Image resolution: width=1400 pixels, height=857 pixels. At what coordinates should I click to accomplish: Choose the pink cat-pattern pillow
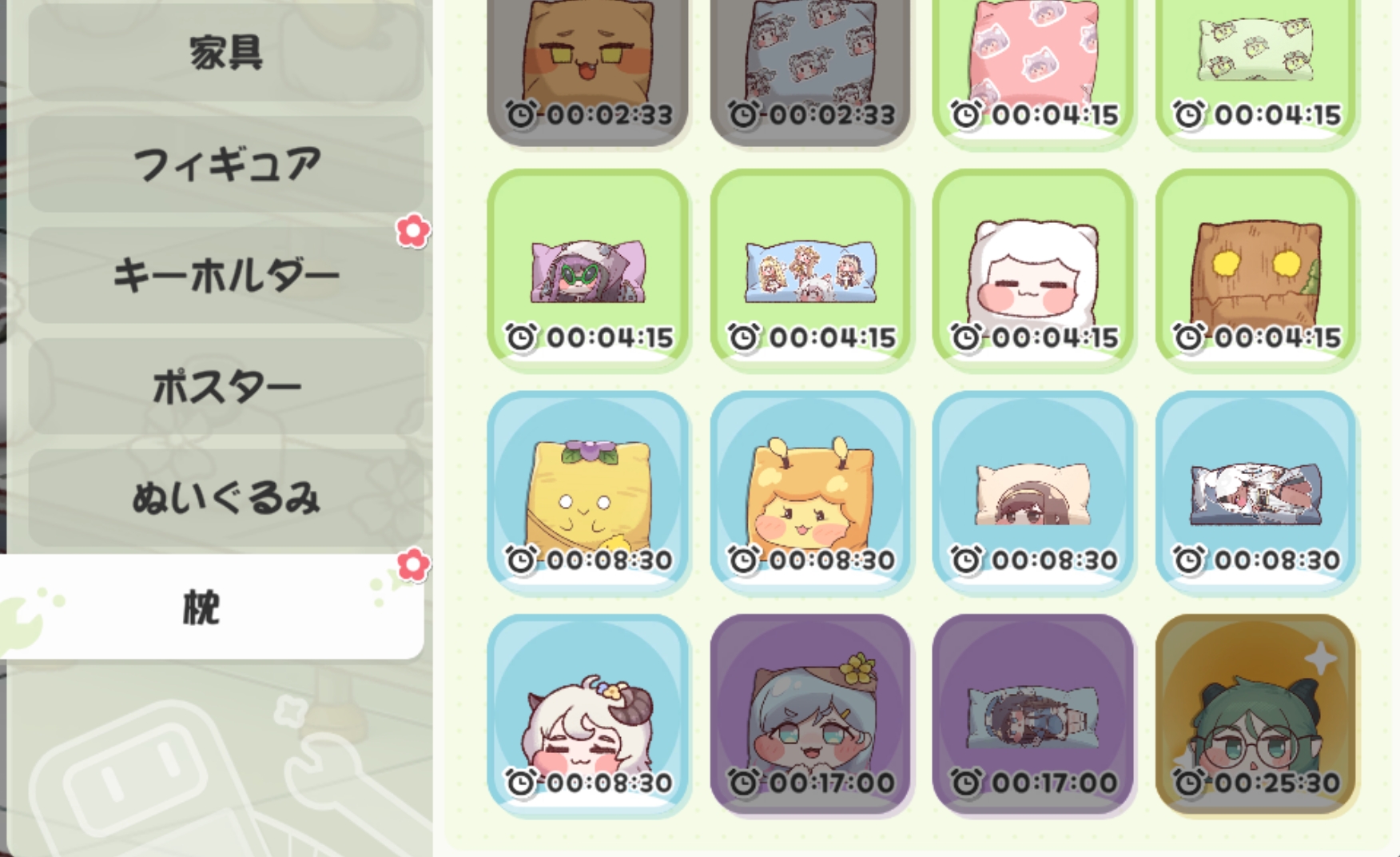[1033, 70]
